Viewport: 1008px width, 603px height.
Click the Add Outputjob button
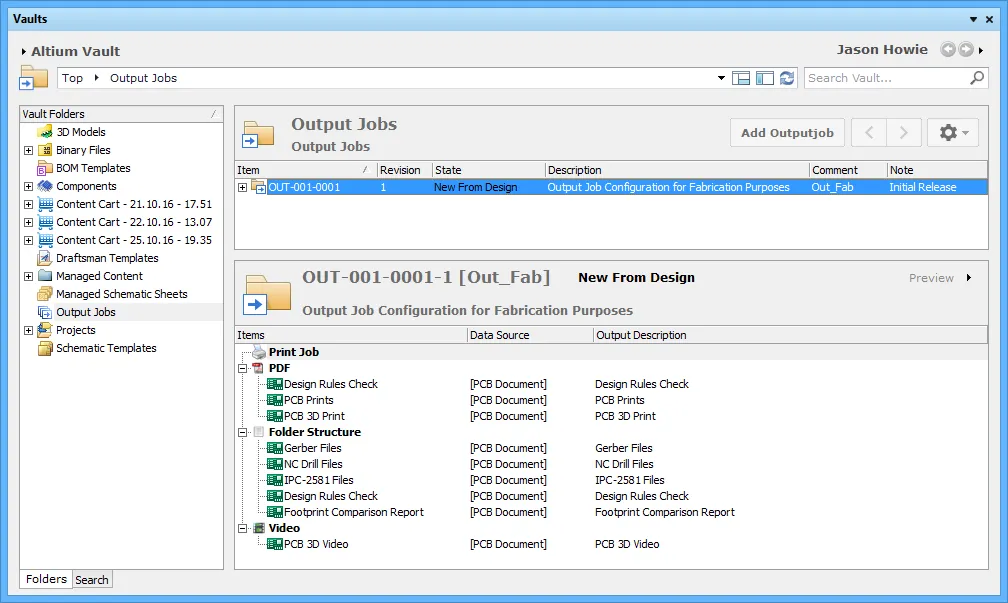(x=788, y=132)
